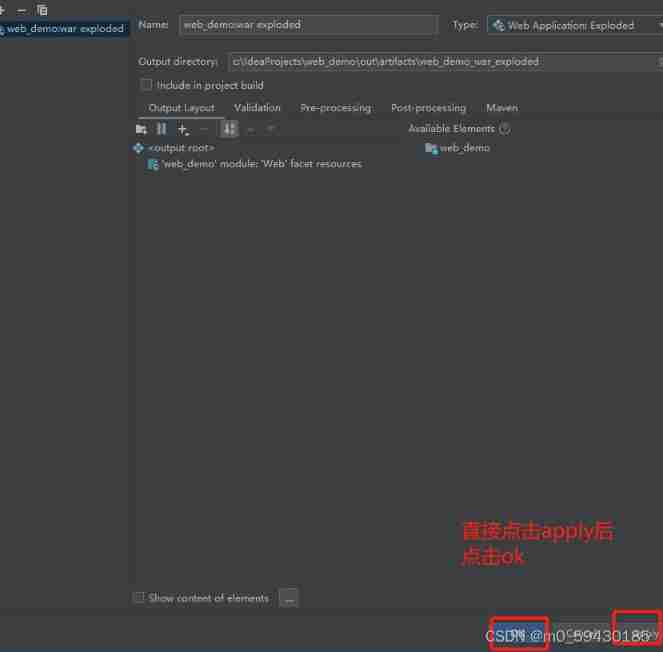
Task: Open the Type combo box Web Application: Exploded
Action: tap(574, 25)
